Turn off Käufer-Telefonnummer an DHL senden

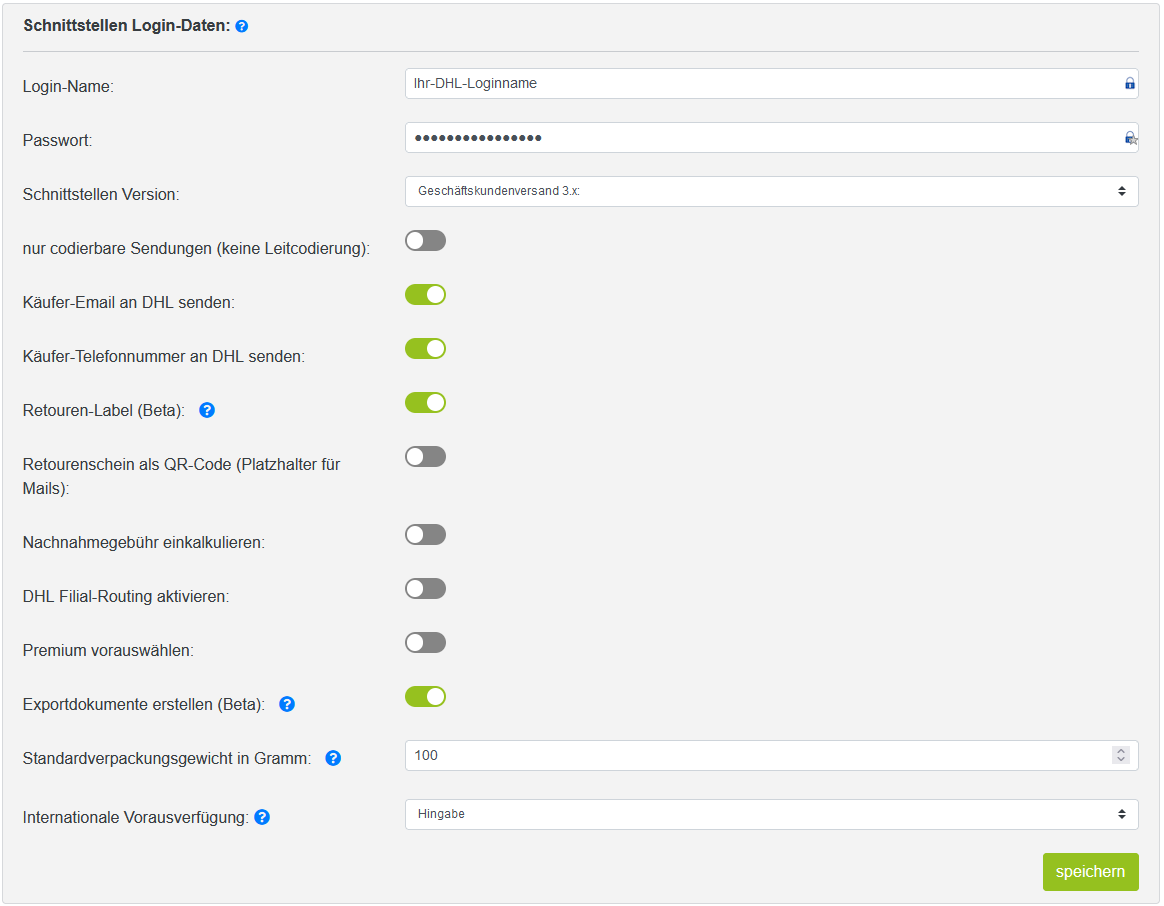click(x=425, y=349)
